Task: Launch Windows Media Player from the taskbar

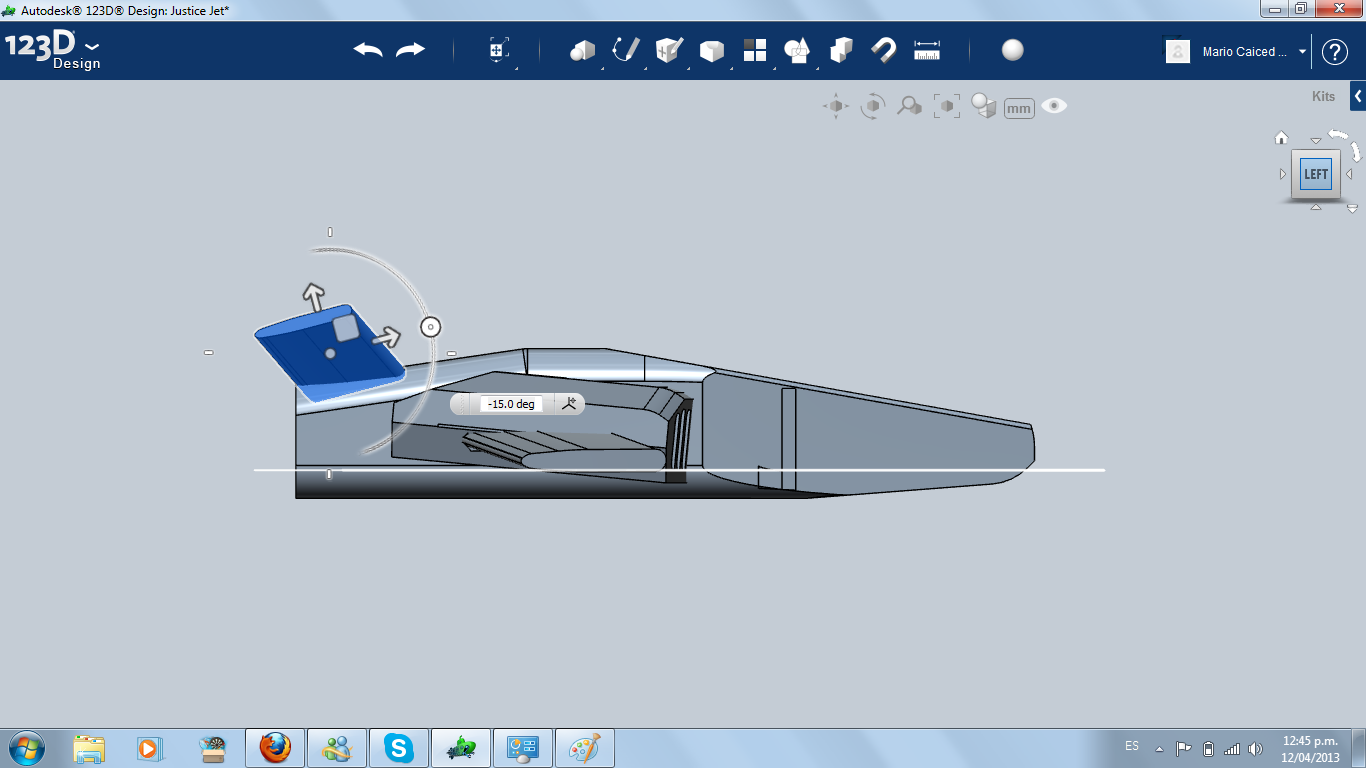Action: pyautogui.click(x=149, y=748)
